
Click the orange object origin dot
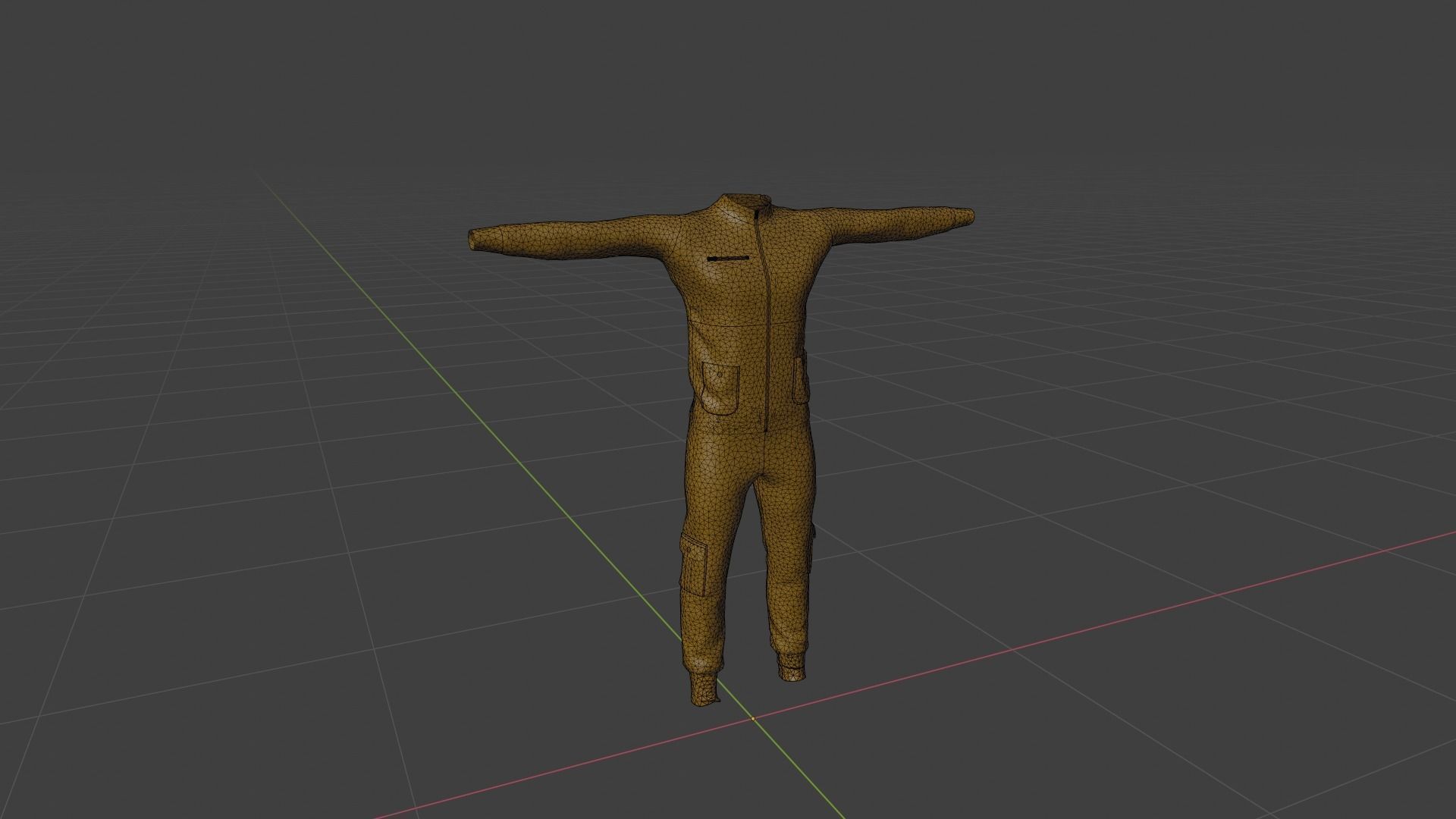point(753,718)
